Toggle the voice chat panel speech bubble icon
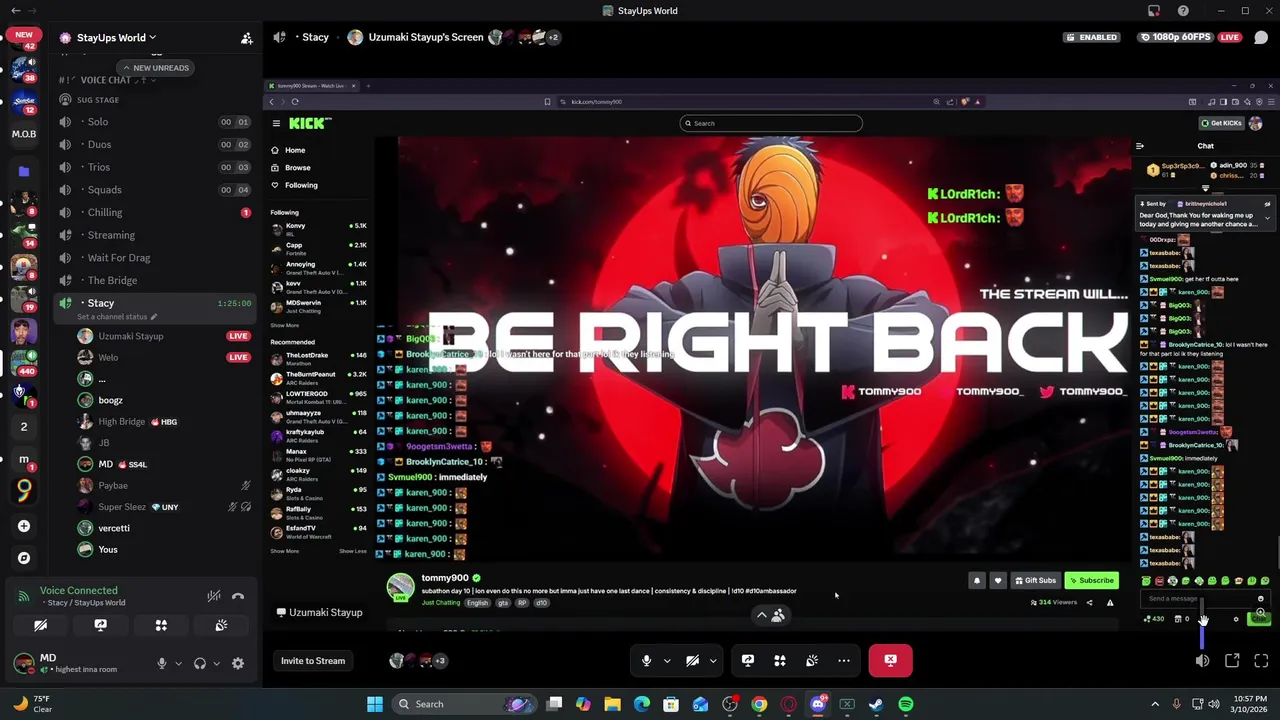Screen dimensions: 1280x720 point(1261,38)
